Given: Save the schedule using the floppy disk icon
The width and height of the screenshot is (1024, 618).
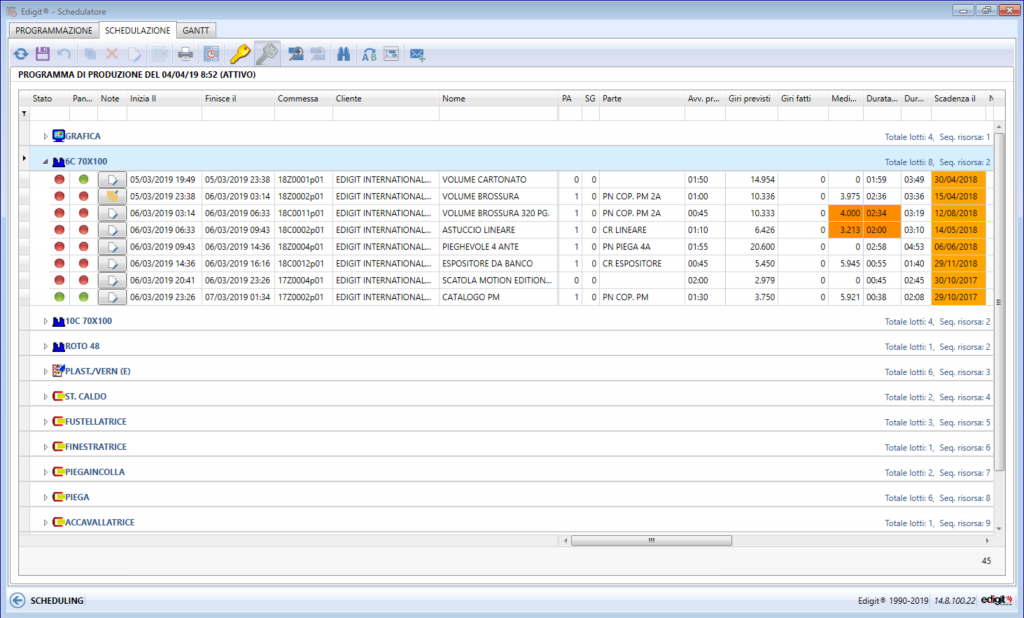Looking at the screenshot, I should point(42,54).
